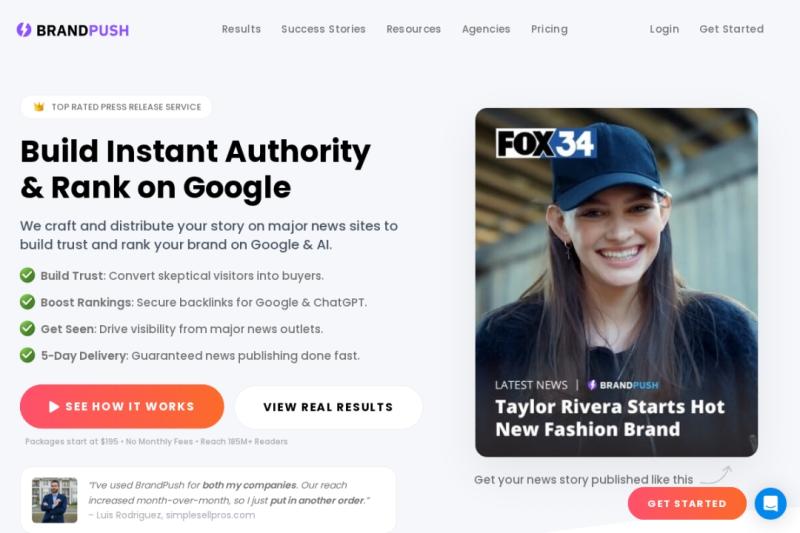Open the Results menu item
The width and height of the screenshot is (800, 533).
point(241,29)
